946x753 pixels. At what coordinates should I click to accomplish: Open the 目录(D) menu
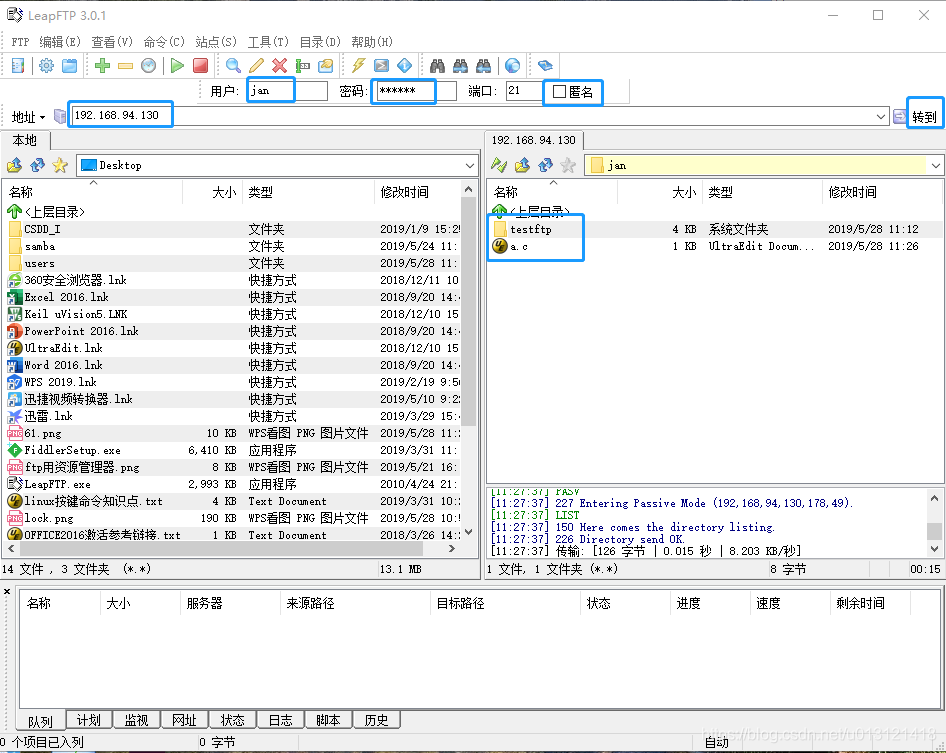coord(320,42)
